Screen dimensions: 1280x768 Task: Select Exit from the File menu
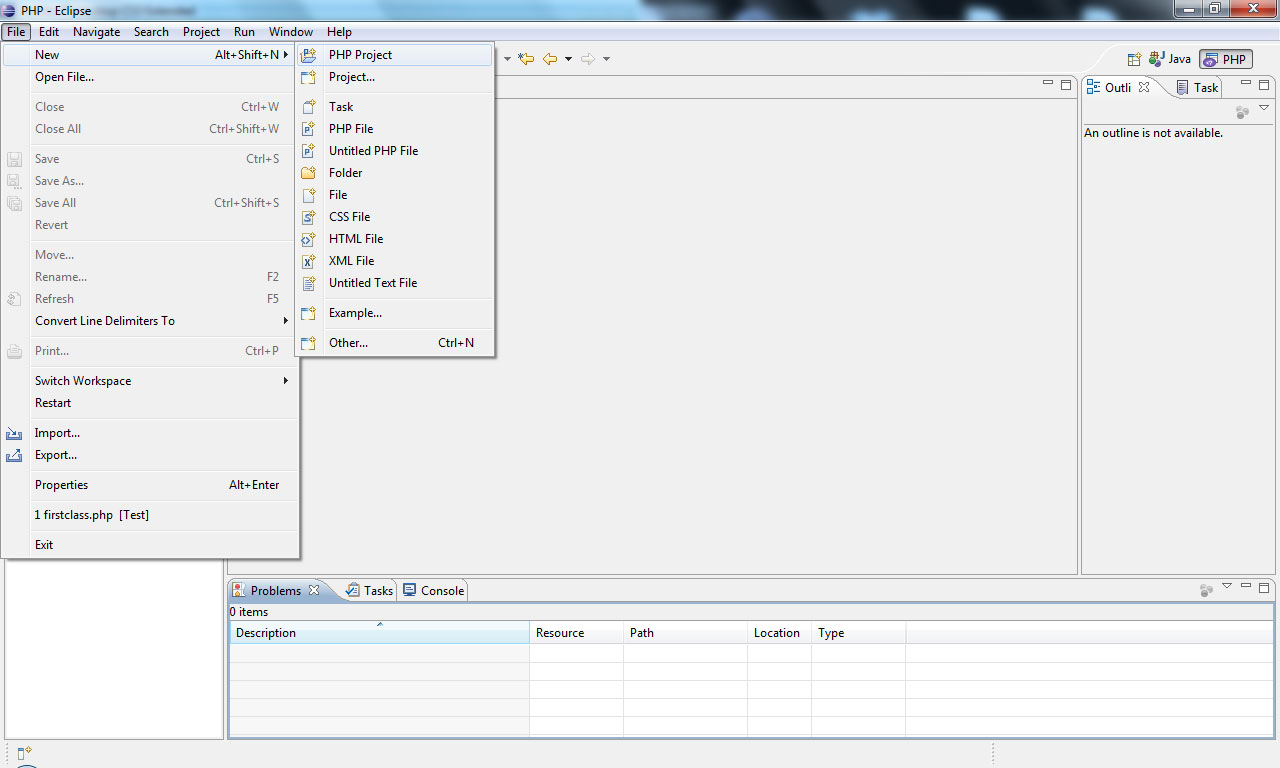(151, 545)
